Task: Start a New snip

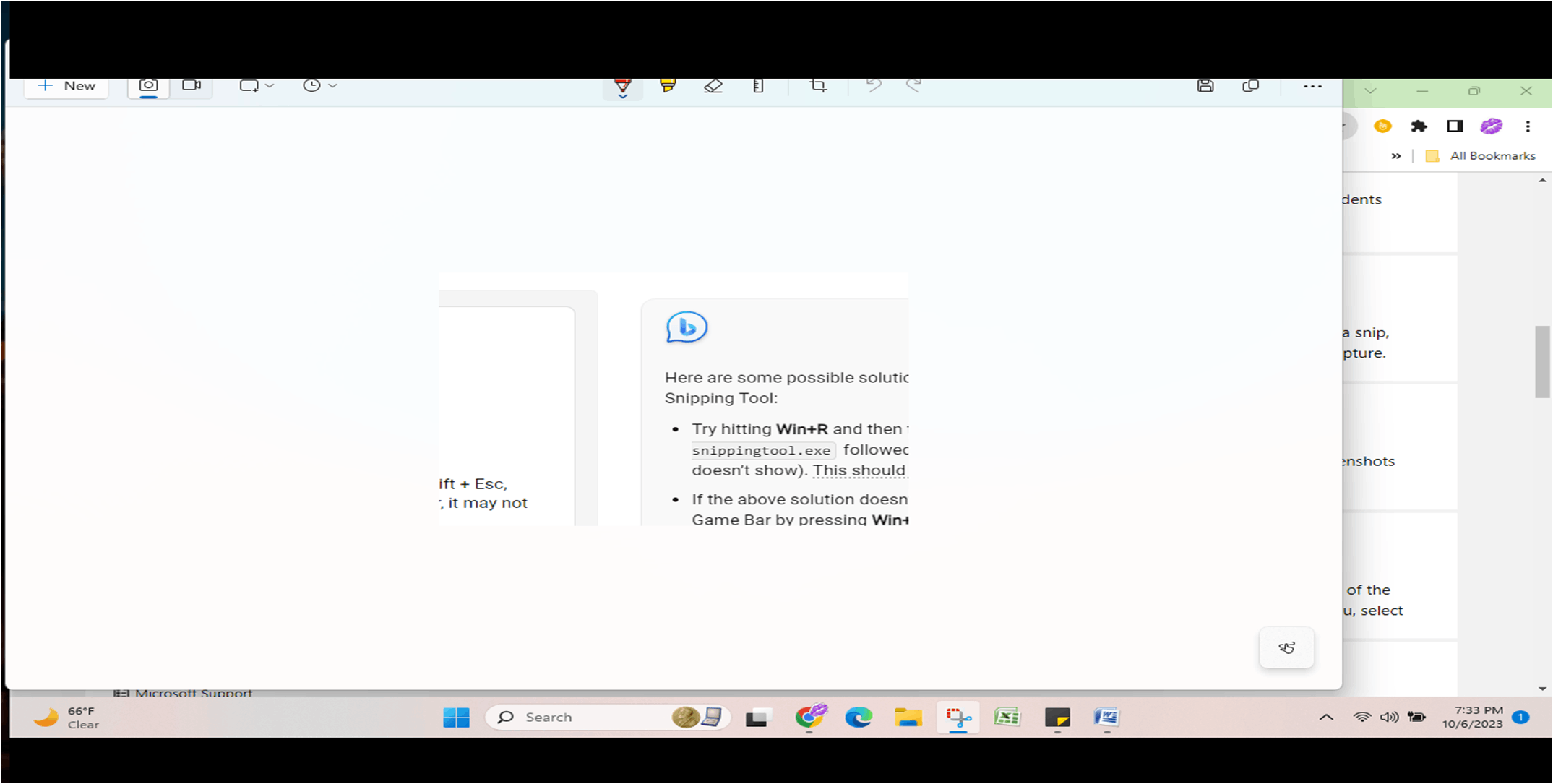Action: point(66,85)
